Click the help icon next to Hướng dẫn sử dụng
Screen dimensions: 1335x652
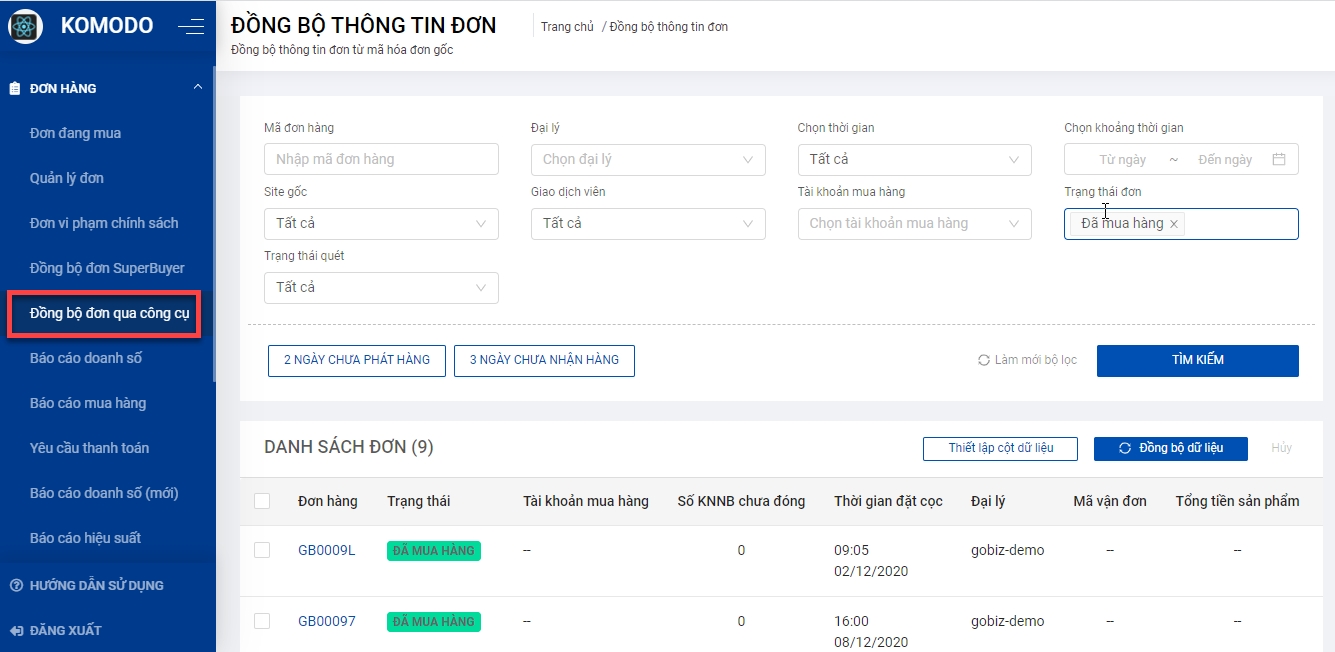[x=15, y=585]
